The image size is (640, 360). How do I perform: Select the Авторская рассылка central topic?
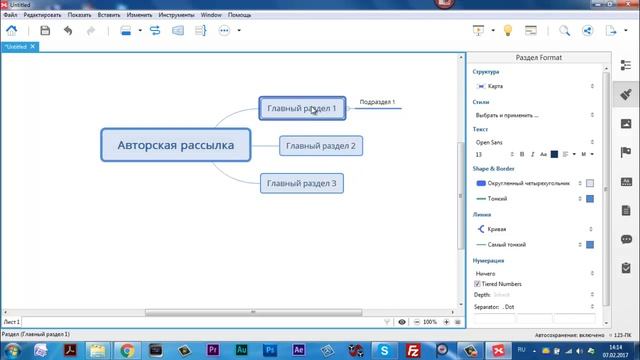pyautogui.click(x=176, y=145)
